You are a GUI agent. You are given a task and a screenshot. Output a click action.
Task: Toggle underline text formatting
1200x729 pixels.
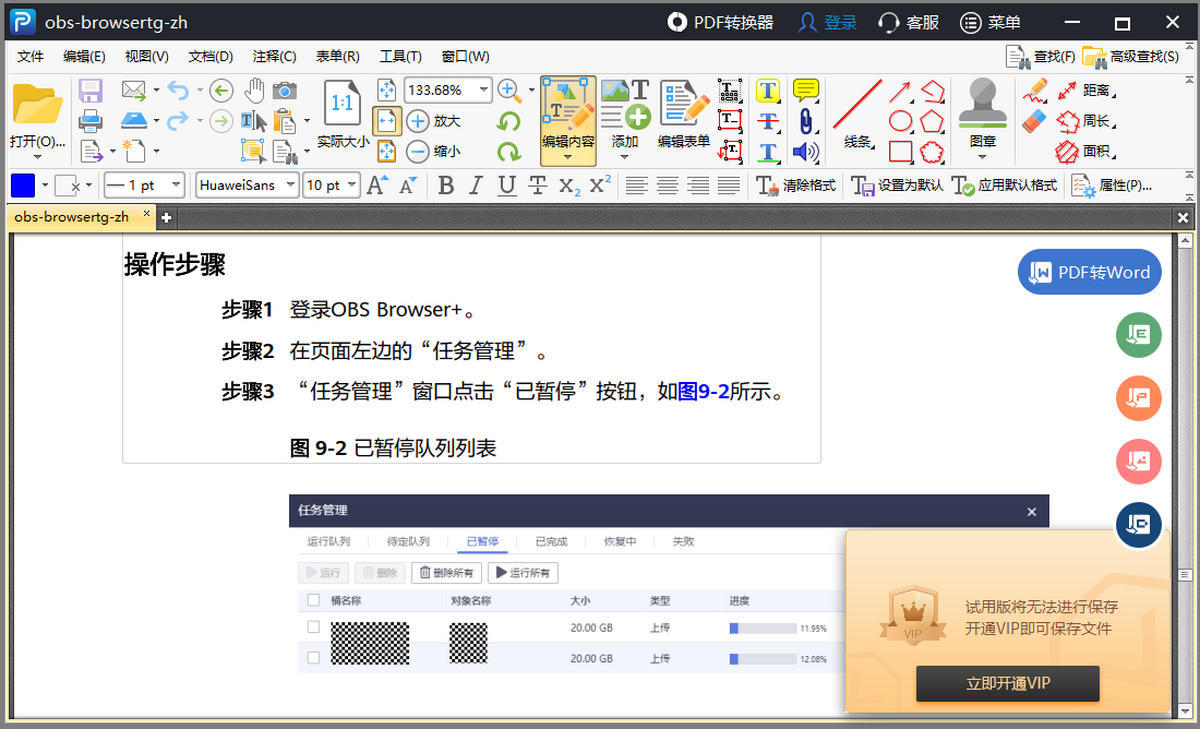point(507,185)
